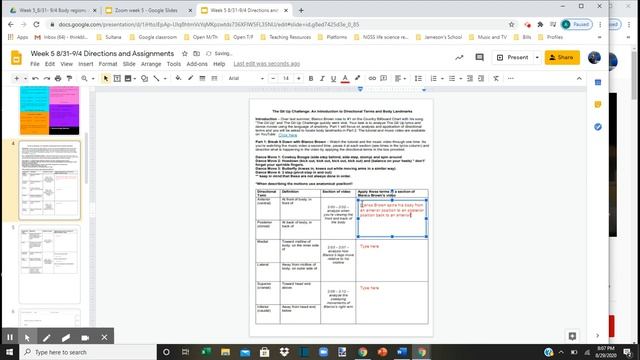Undo the last edit in toolbar

[36, 78]
